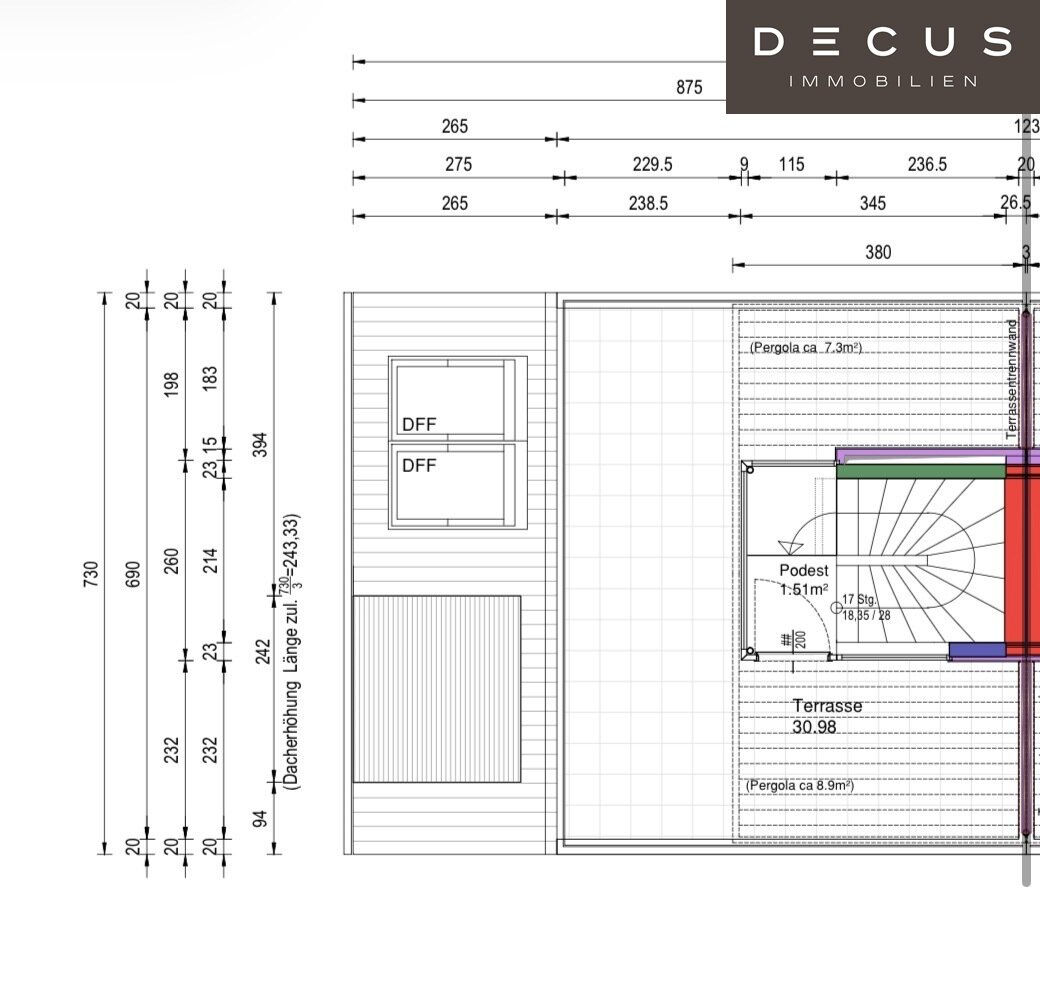The width and height of the screenshot is (1040, 1004).
Task: Click the 875 dimension value
Action: (x=689, y=87)
